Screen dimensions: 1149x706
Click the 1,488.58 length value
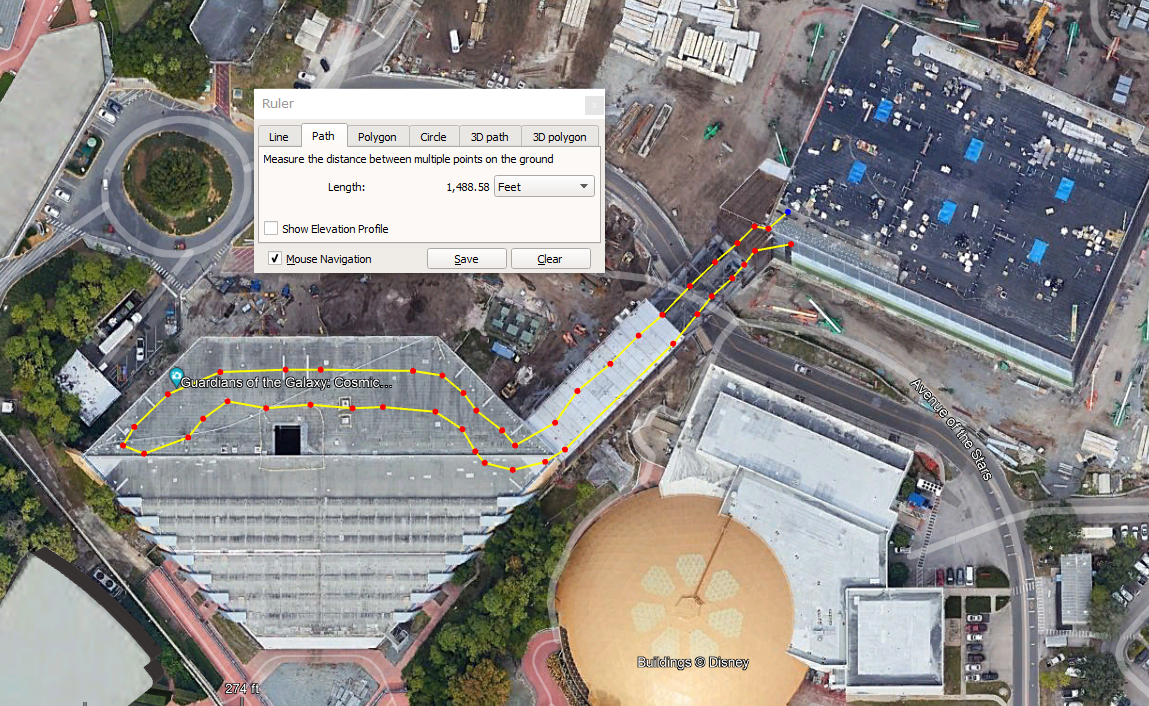[467, 187]
